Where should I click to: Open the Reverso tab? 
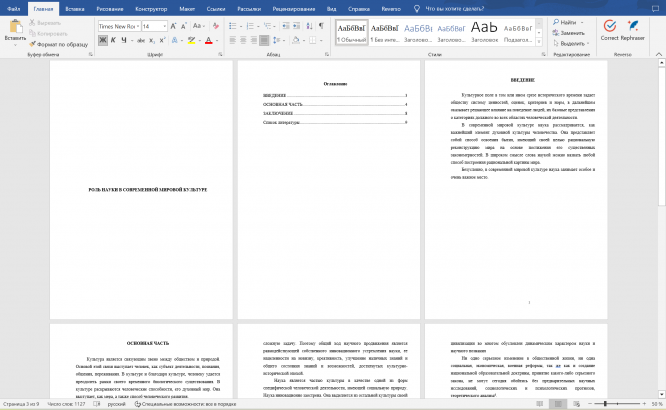(x=391, y=8)
